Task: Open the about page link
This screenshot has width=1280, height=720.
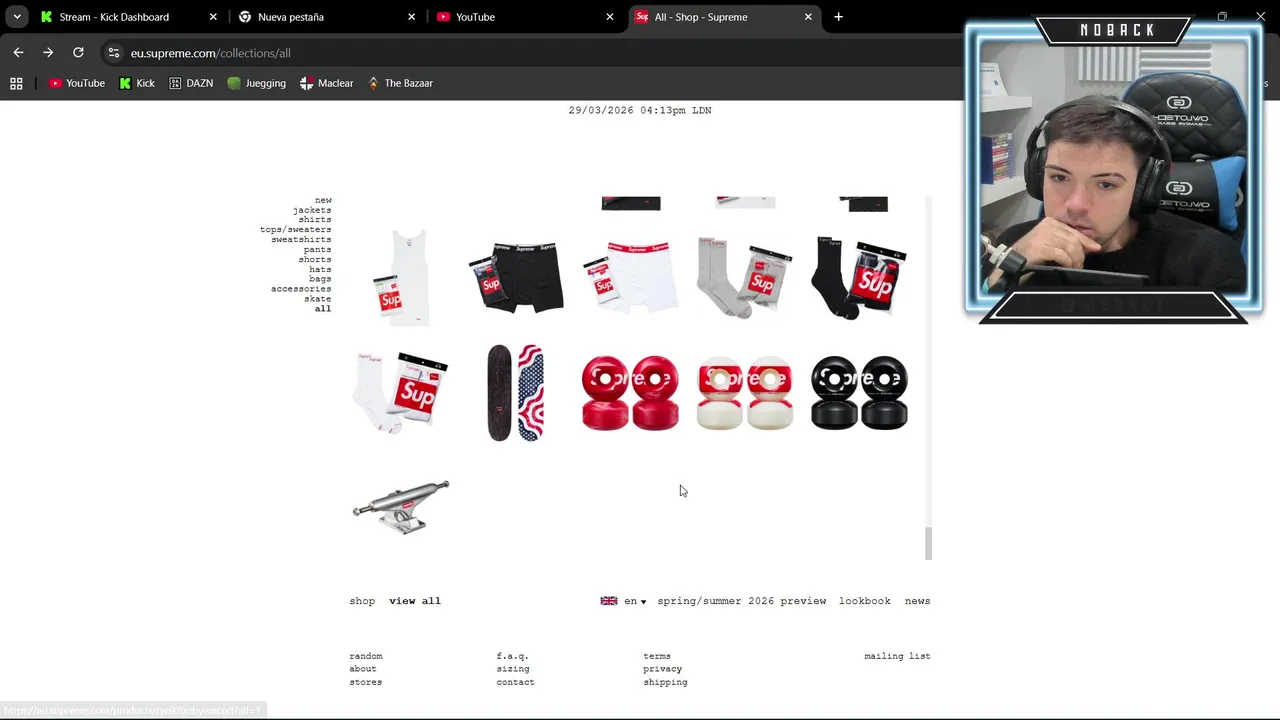Action: 363,669
